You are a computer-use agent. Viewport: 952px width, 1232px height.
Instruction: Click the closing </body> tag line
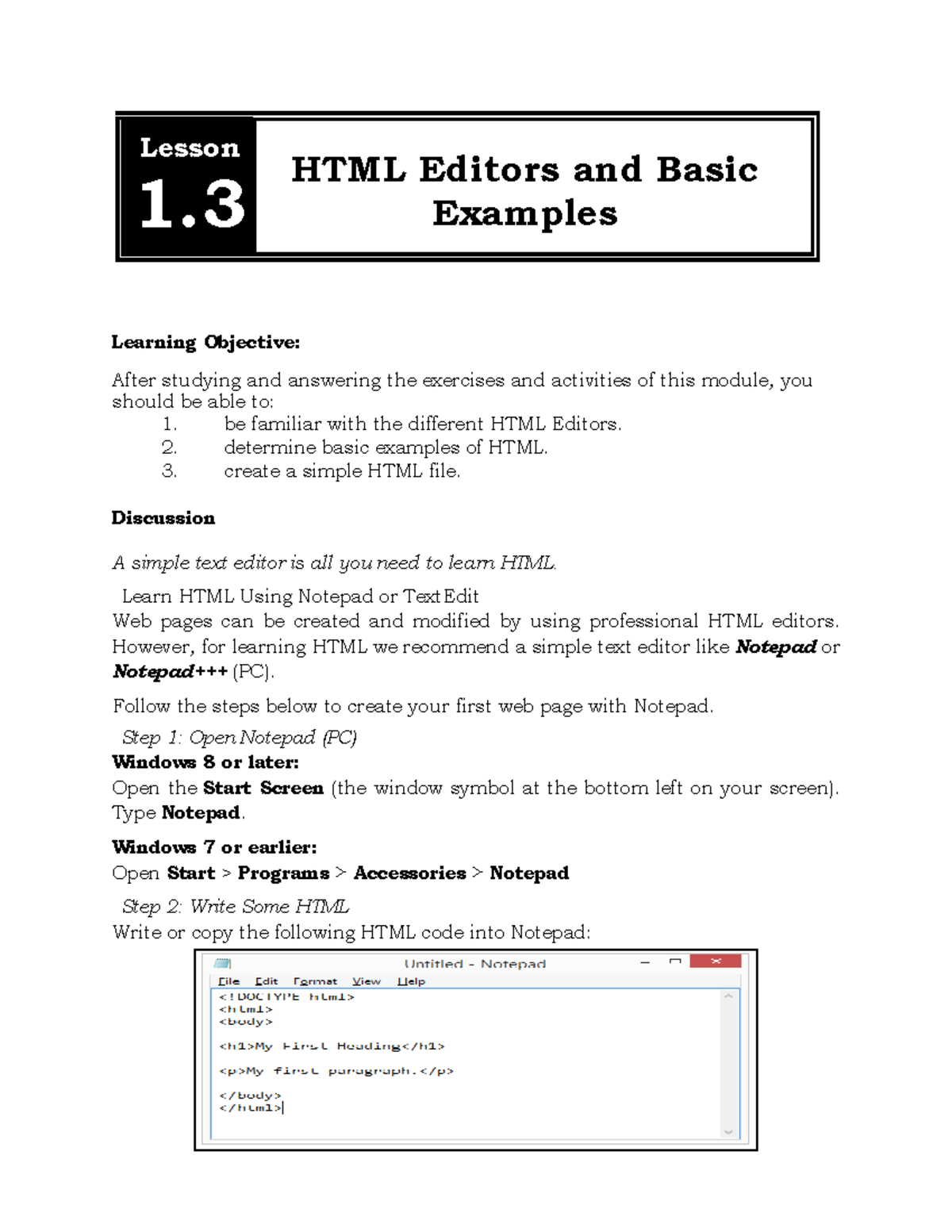(250, 1095)
